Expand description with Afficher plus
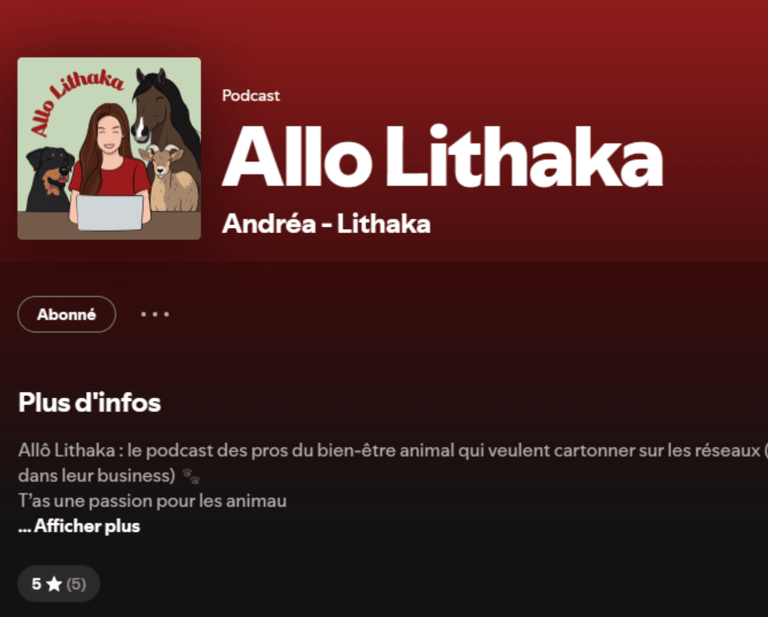768x617 pixels. point(79,526)
